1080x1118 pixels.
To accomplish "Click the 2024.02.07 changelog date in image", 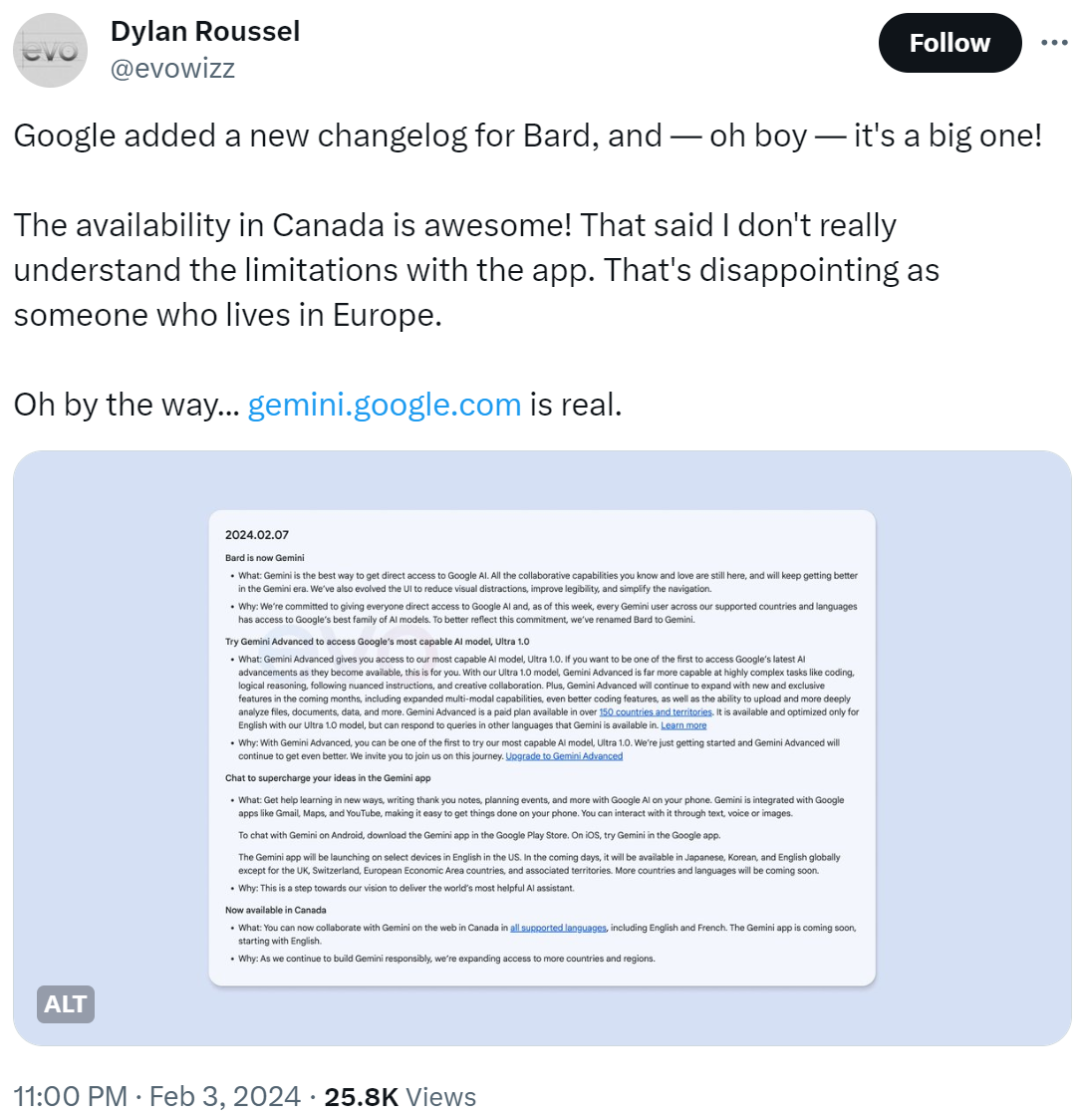I will coord(257,536).
